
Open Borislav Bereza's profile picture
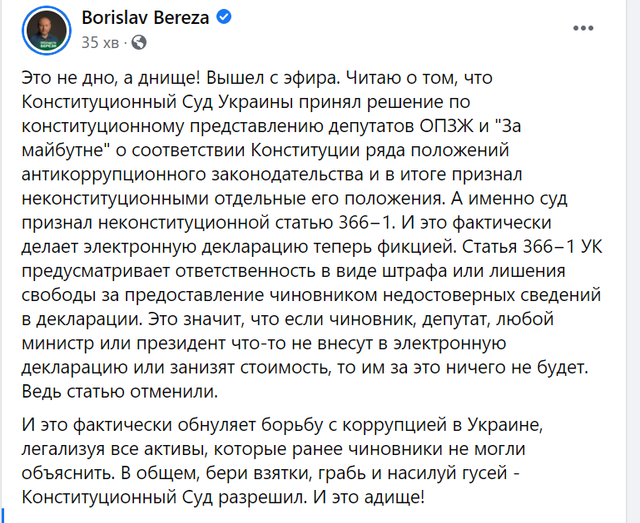pos(46,31)
